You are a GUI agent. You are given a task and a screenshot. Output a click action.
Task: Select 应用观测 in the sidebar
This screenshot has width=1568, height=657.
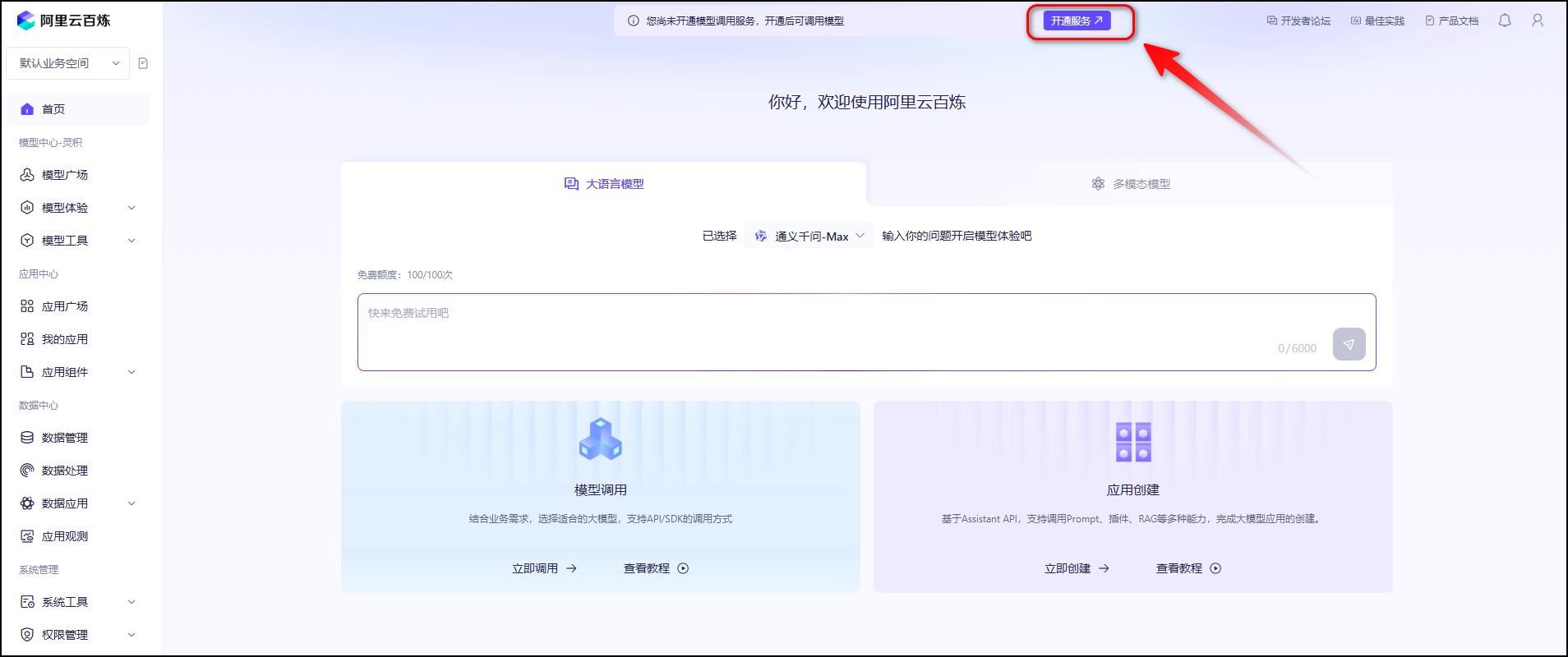point(78,536)
